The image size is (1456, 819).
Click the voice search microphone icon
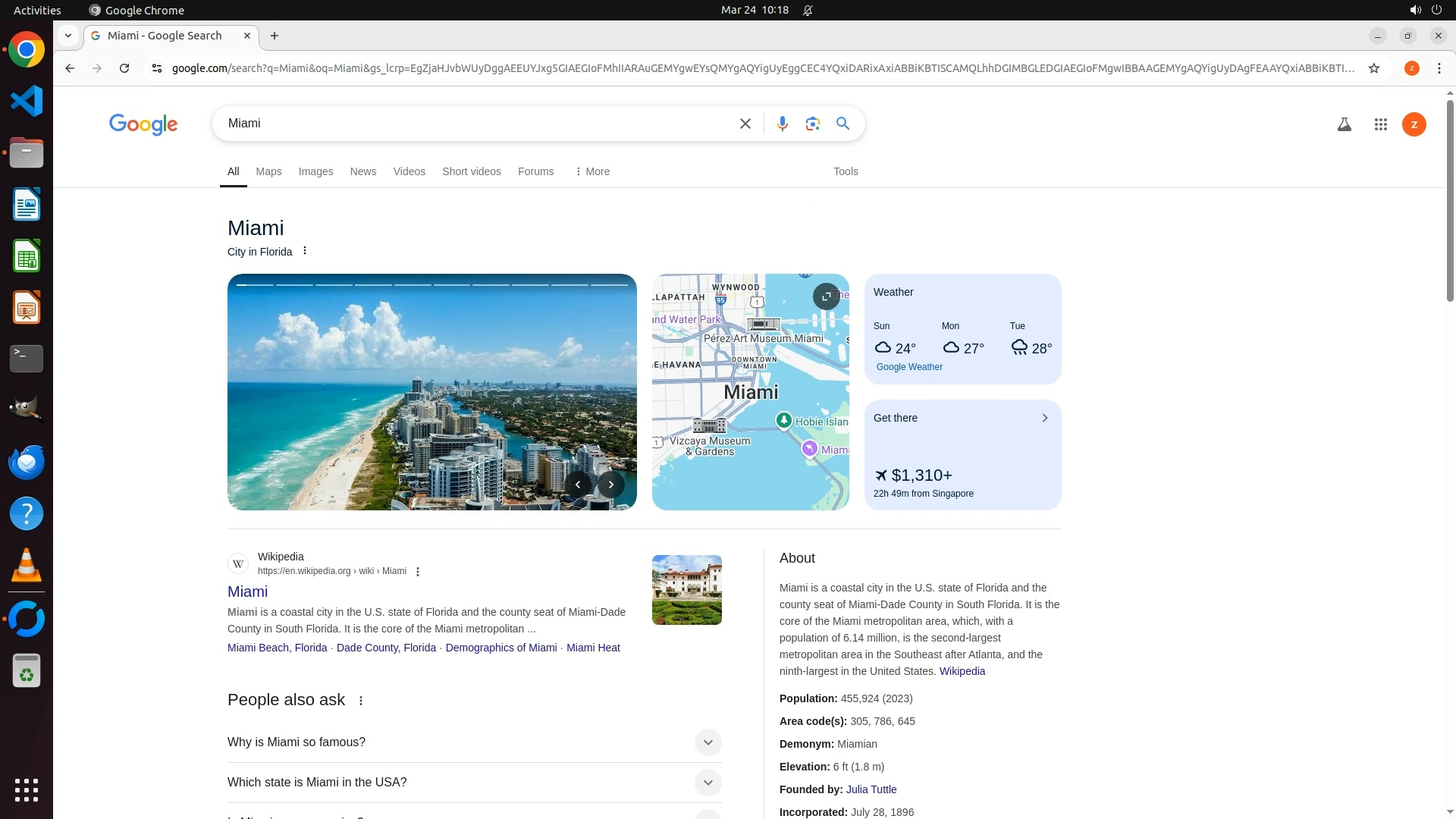coord(782,124)
